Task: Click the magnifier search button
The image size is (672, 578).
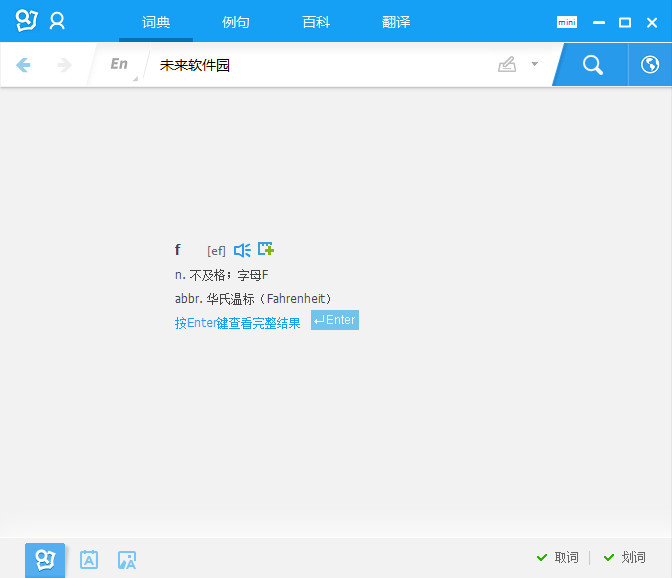Action: tap(593, 65)
